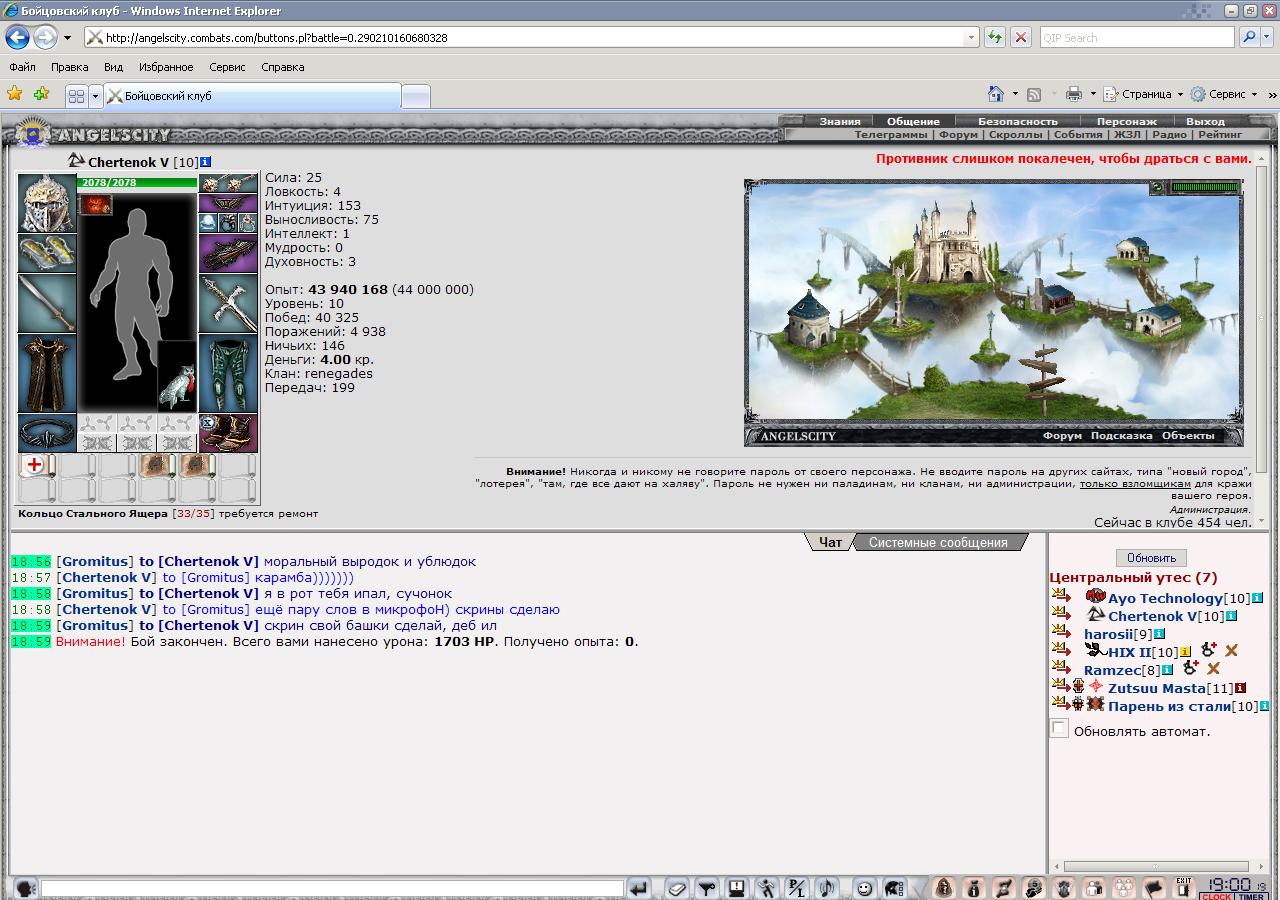This screenshot has width=1280, height=900.
Task: Open info icon next to Zutsuu Masta
Action: [x=1241, y=688]
